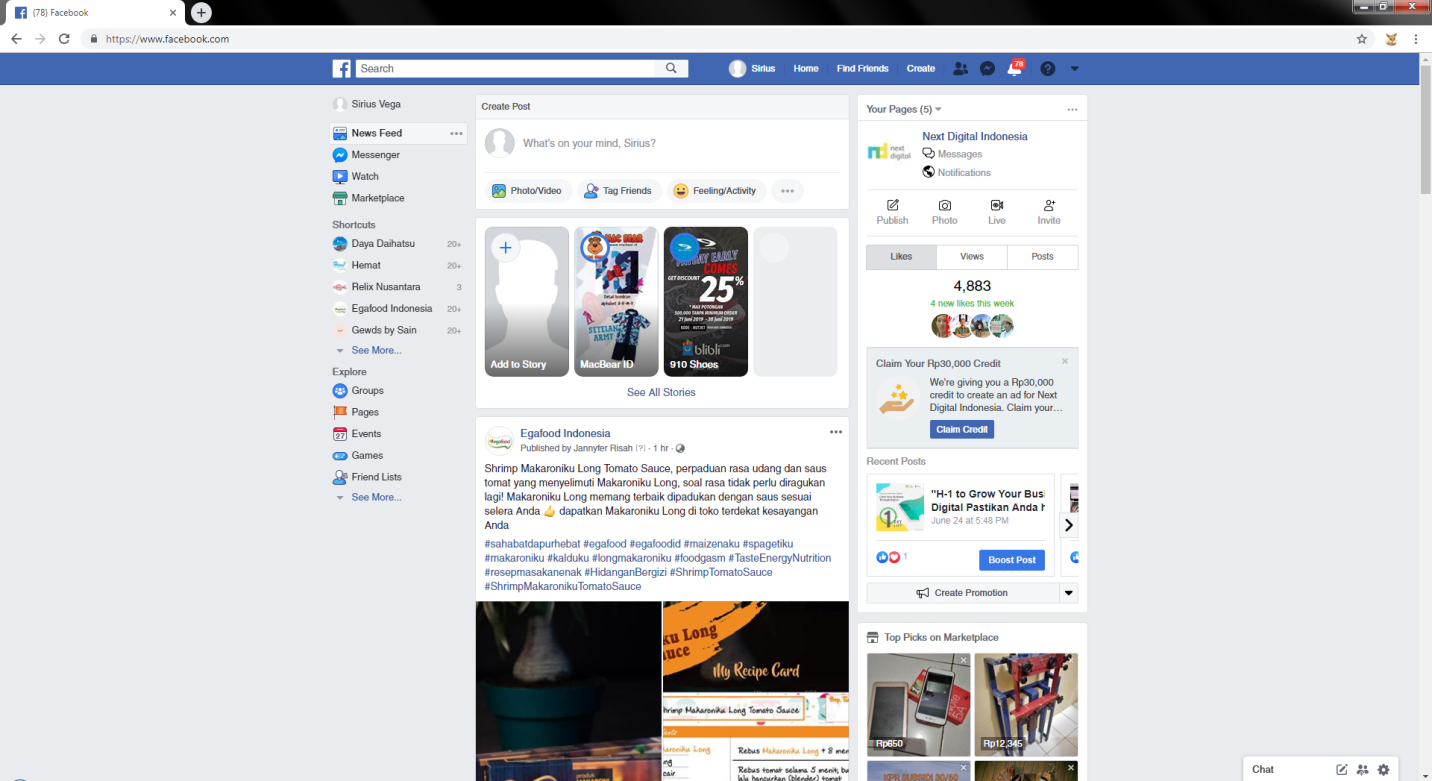Open the Create menu in top bar
The width and height of the screenshot is (1432, 781).
pyautogui.click(x=921, y=69)
